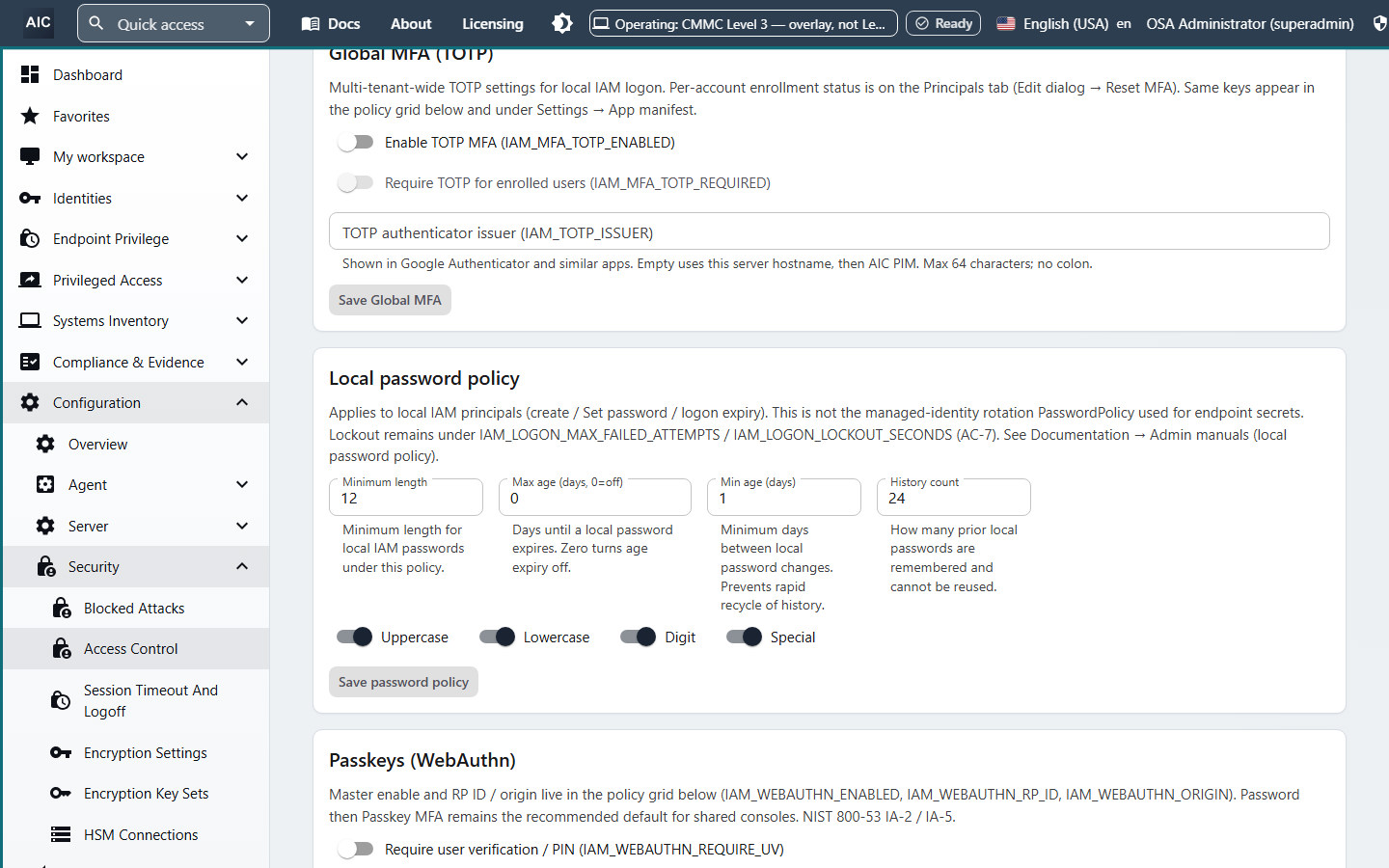Image resolution: width=1389 pixels, height=868 pixels.
Task: Open the Docs menu
Action: point(331,23)
